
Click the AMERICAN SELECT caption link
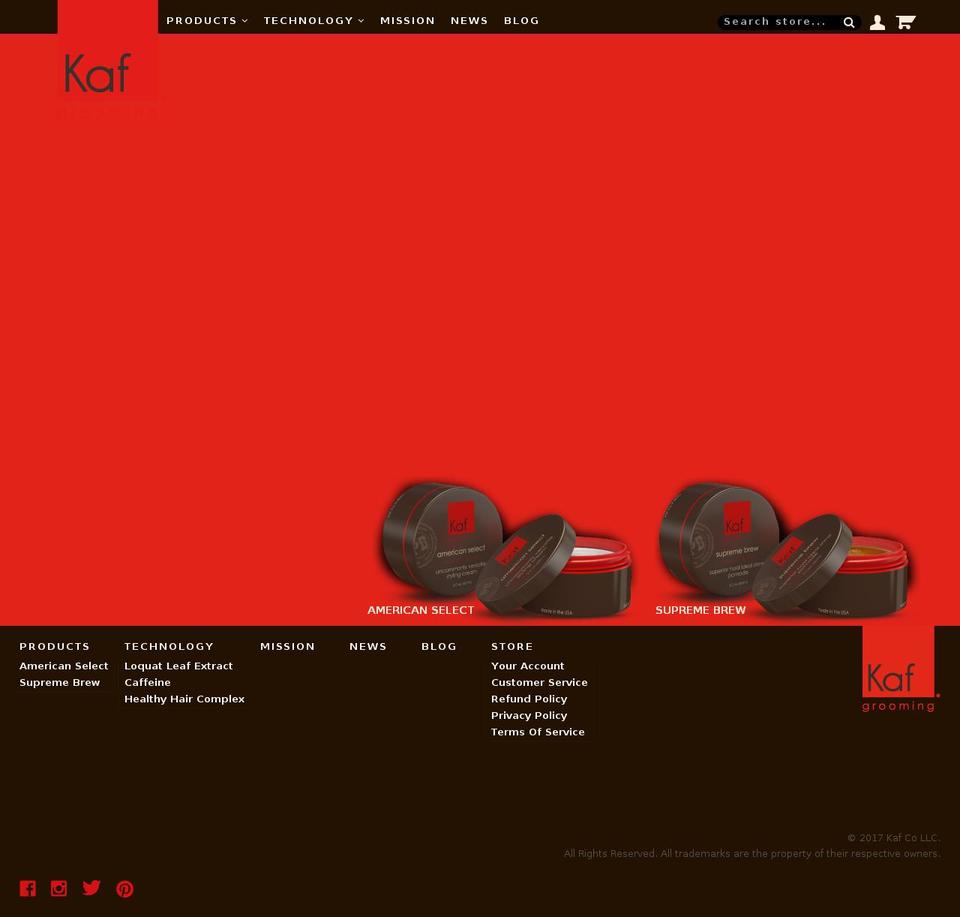[421, 610]
